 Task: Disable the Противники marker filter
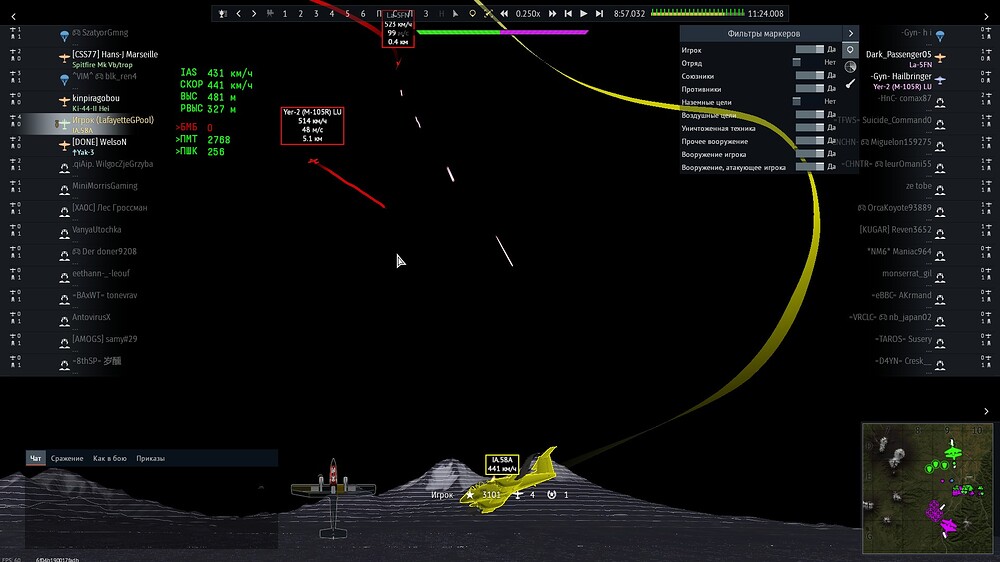[809, 89]
